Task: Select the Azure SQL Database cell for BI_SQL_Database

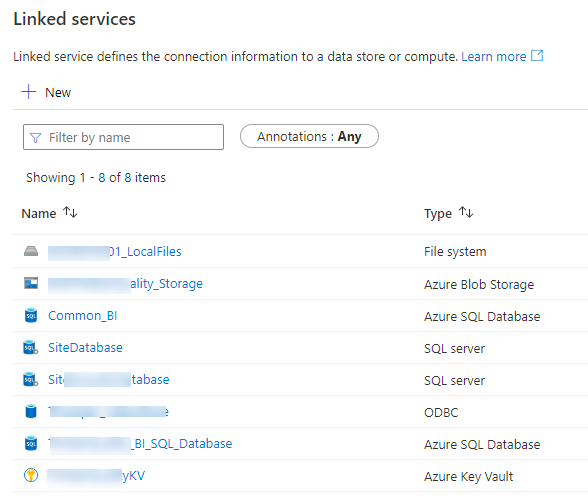Action: click(x=482, y=444)
